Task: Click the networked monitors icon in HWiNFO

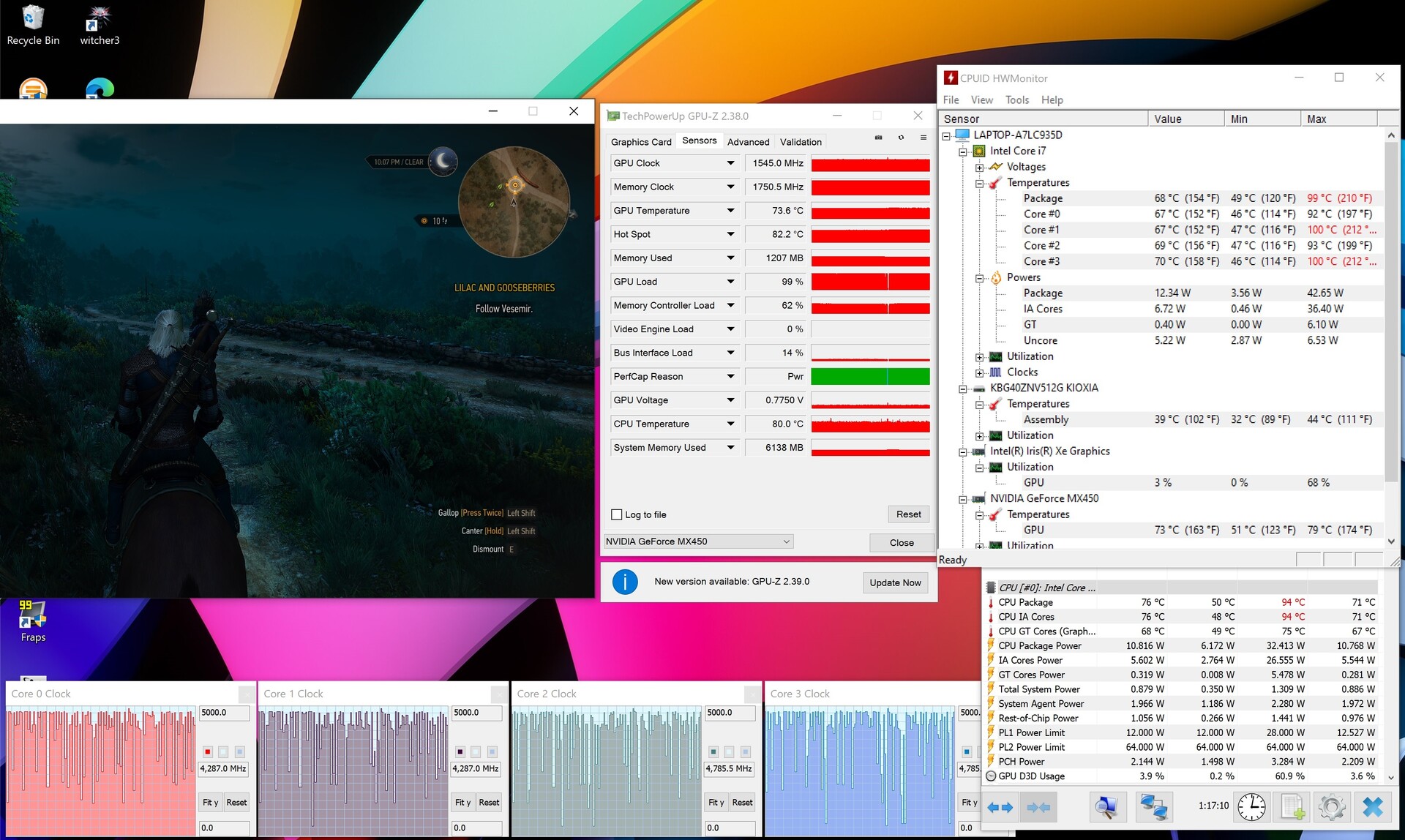Action: [1154, 806]
